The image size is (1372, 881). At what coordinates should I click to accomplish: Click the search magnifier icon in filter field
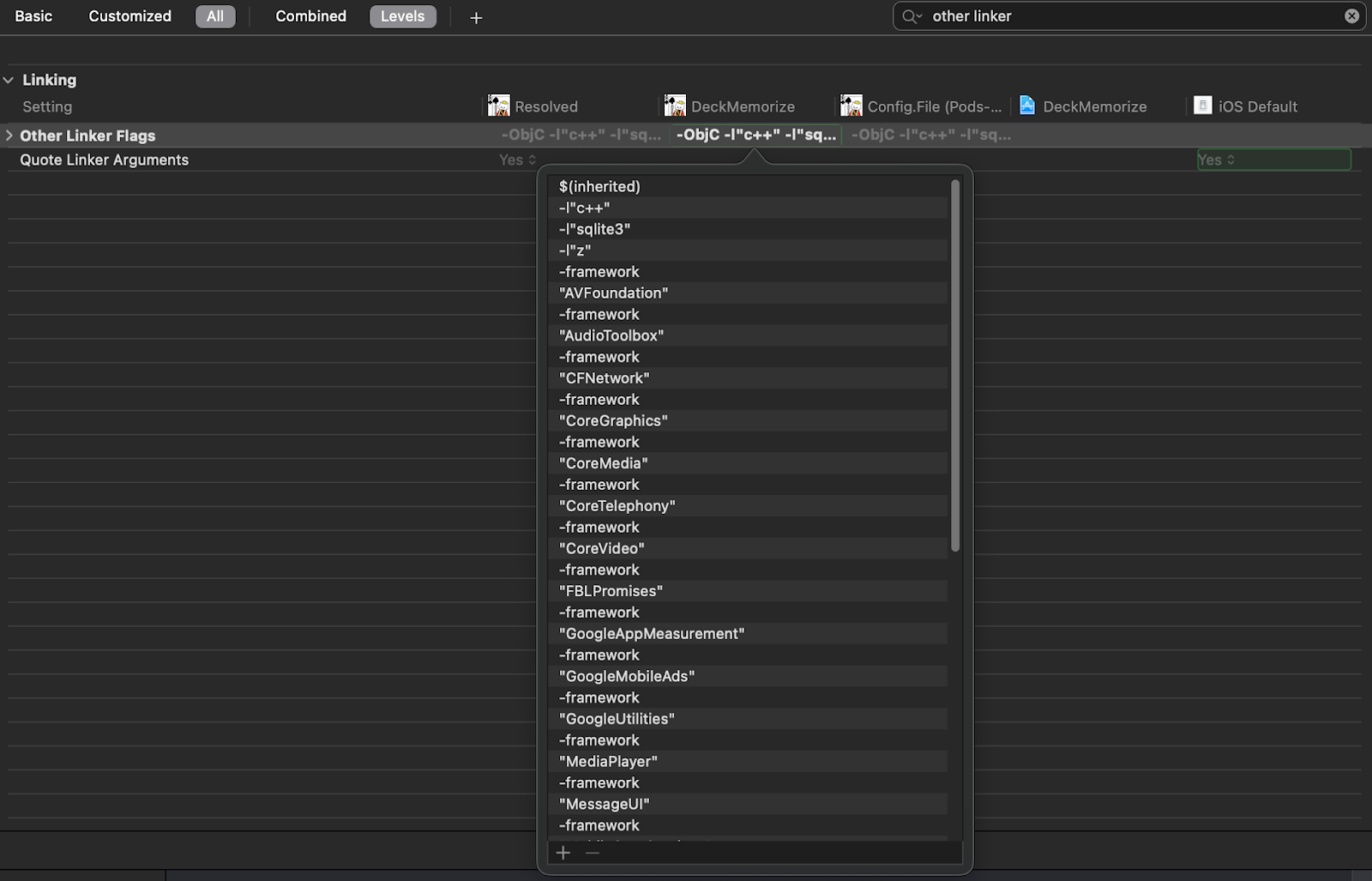click(911, 16)
